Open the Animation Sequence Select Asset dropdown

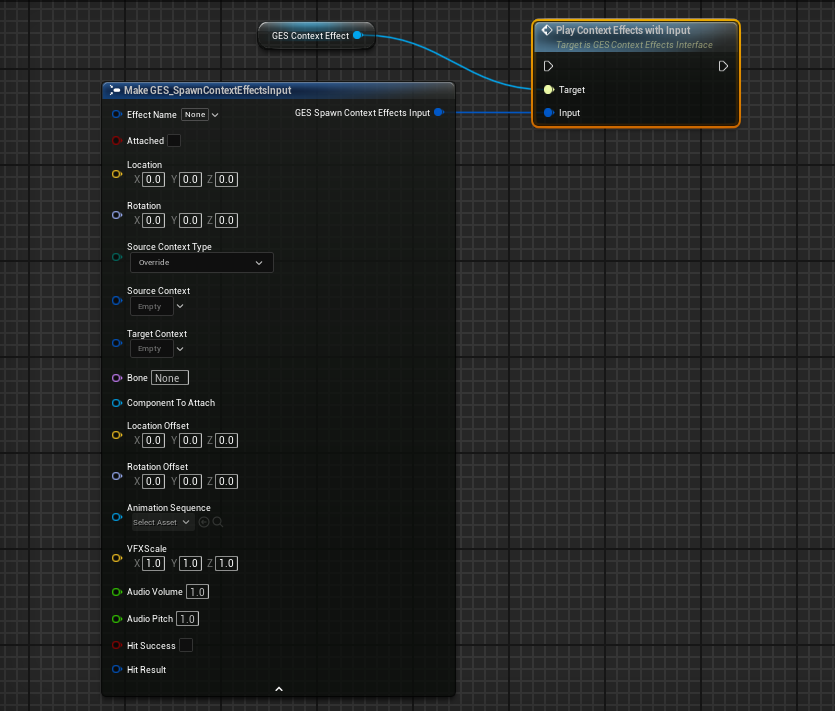click(161, 522)
